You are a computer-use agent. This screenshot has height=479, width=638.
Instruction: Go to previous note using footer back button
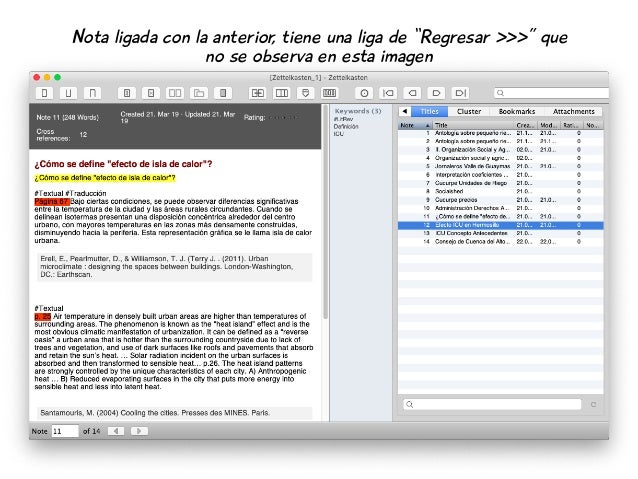tap(116, 431)
